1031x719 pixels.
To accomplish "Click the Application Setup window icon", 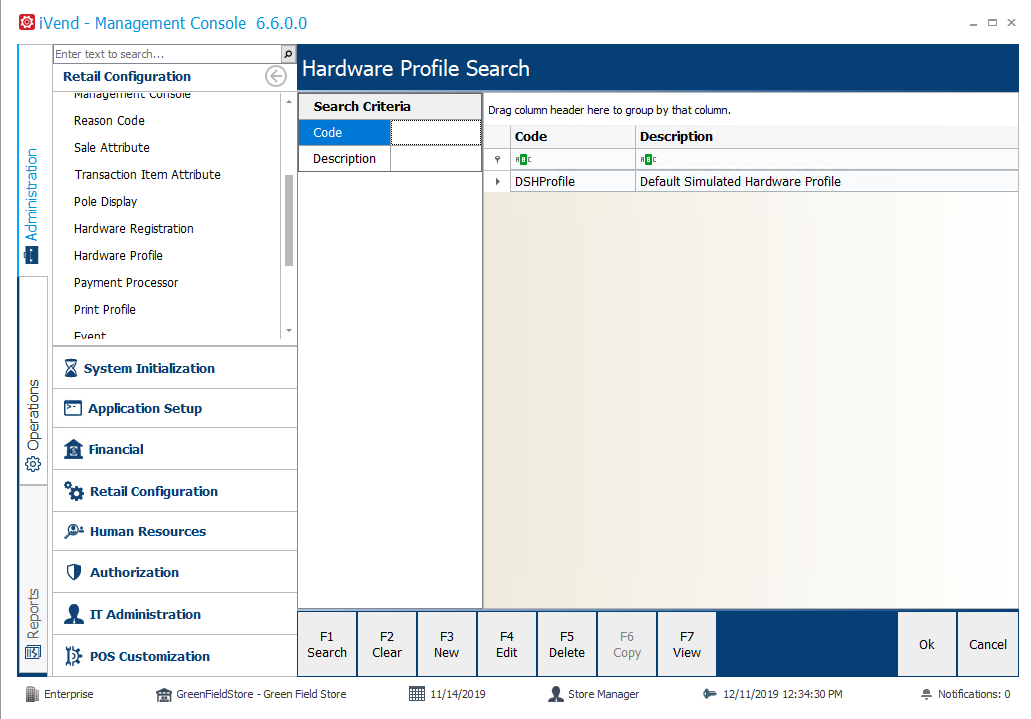I will click(72, 409).
